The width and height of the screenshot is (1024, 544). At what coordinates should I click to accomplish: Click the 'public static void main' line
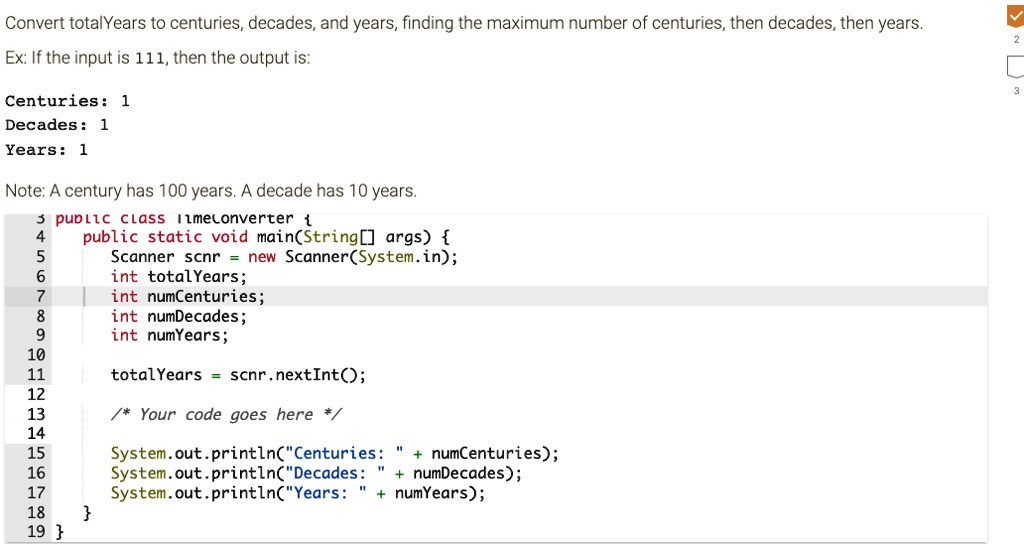[x=266, y=237]
